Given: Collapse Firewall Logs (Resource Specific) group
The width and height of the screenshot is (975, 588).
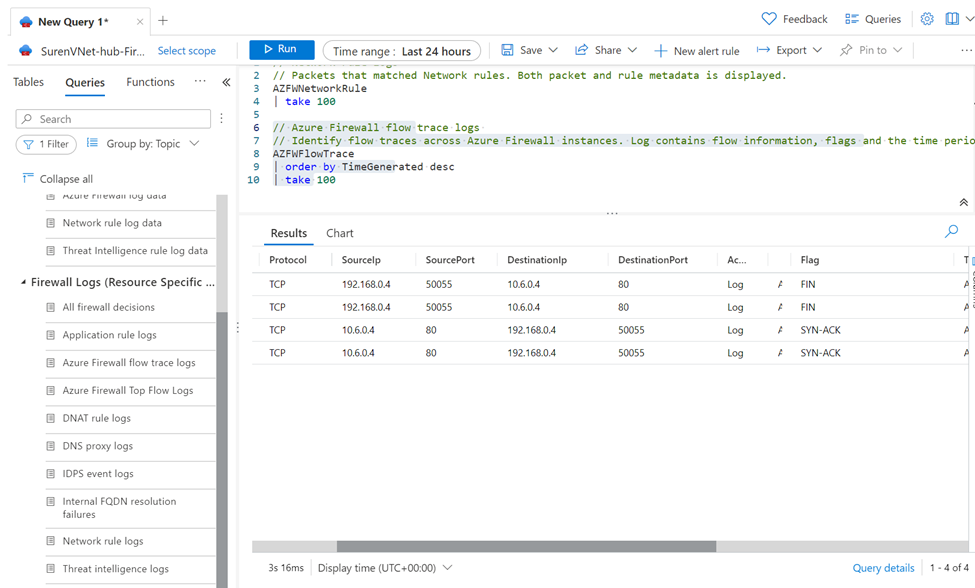Looking at the screenshot, I should (x=23, y=282).
